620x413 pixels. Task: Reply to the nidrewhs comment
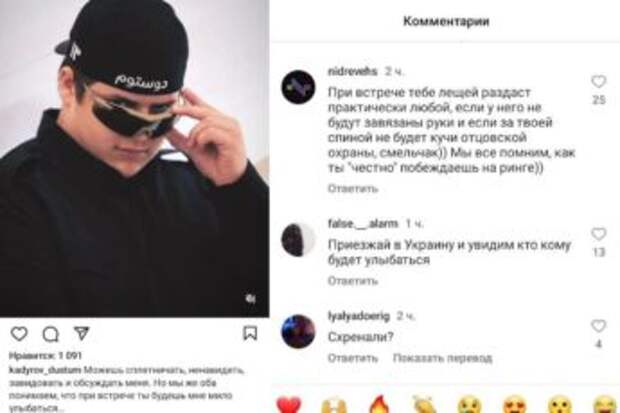click(x=353, y=189)
